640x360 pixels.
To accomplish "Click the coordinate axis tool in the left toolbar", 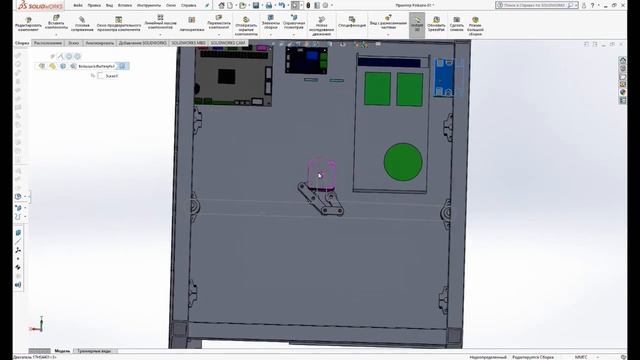I will [18, 250].
